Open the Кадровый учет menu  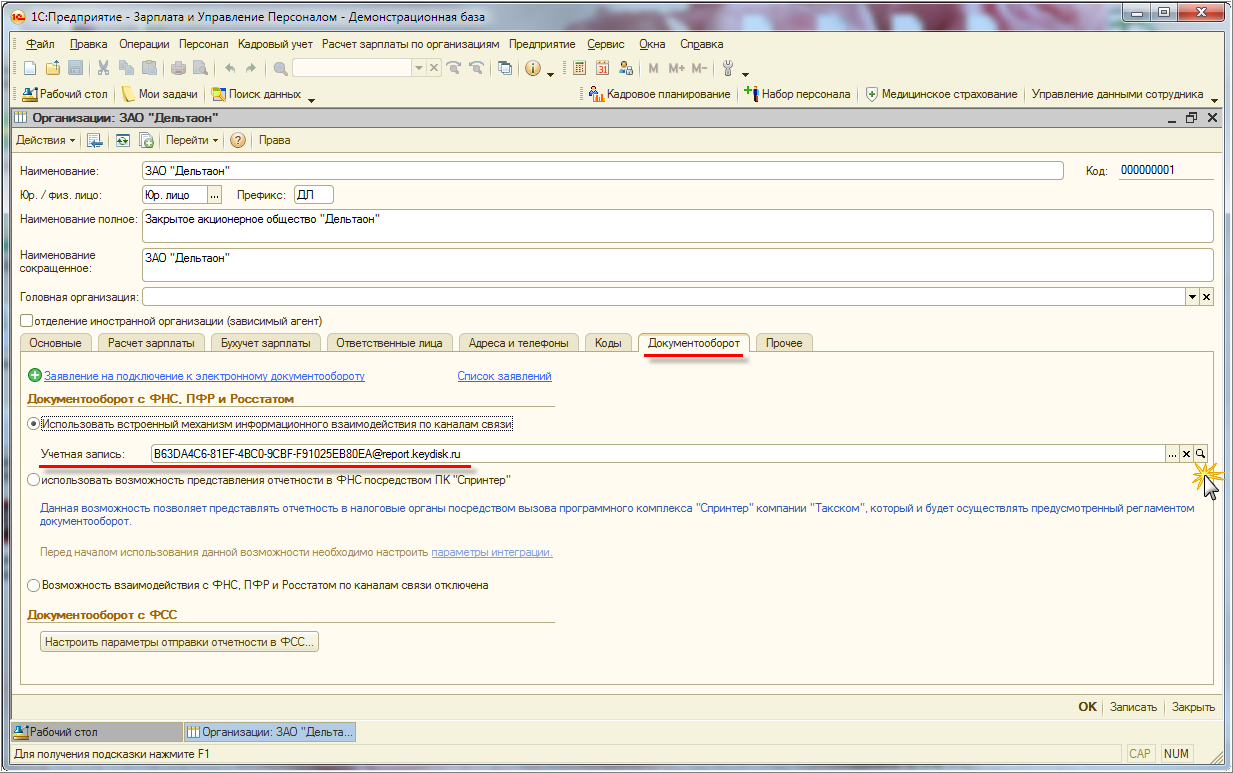click(x=276, y=44)
